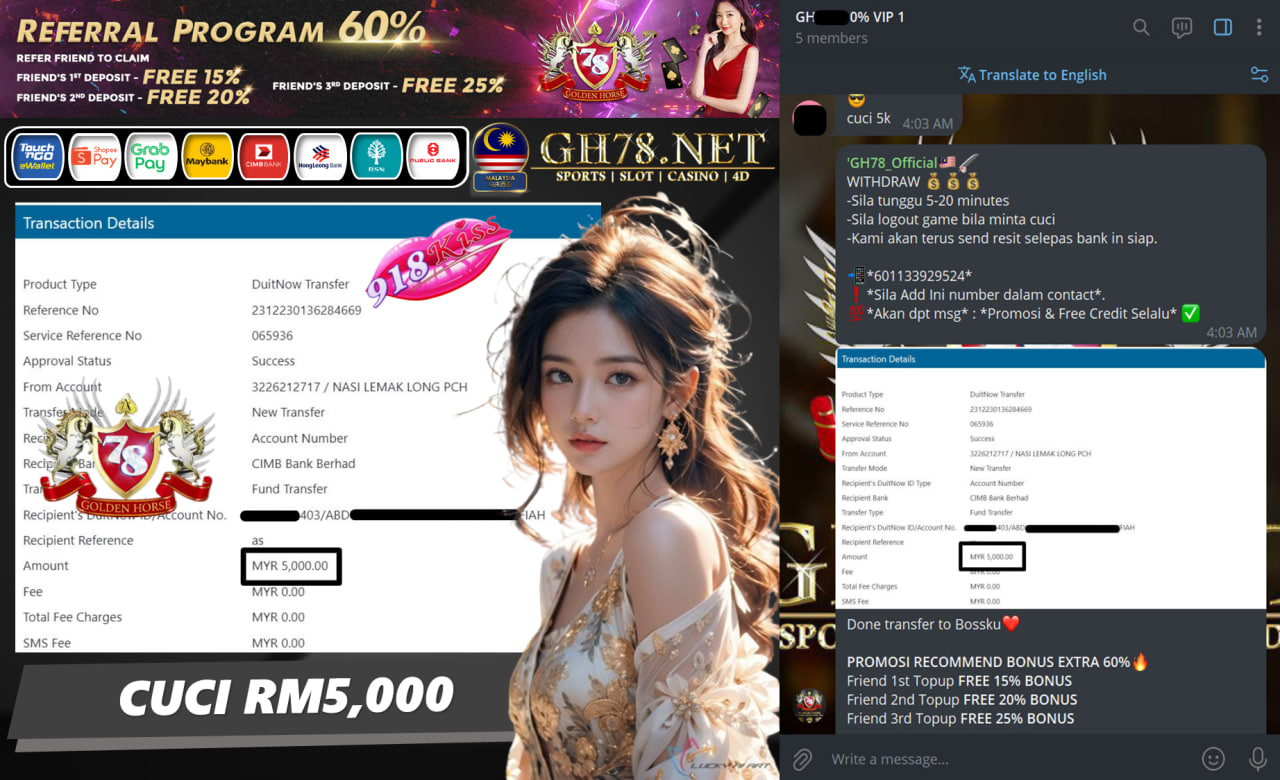
Task: Click the ShopeePay payment icon
Action: 95,157
